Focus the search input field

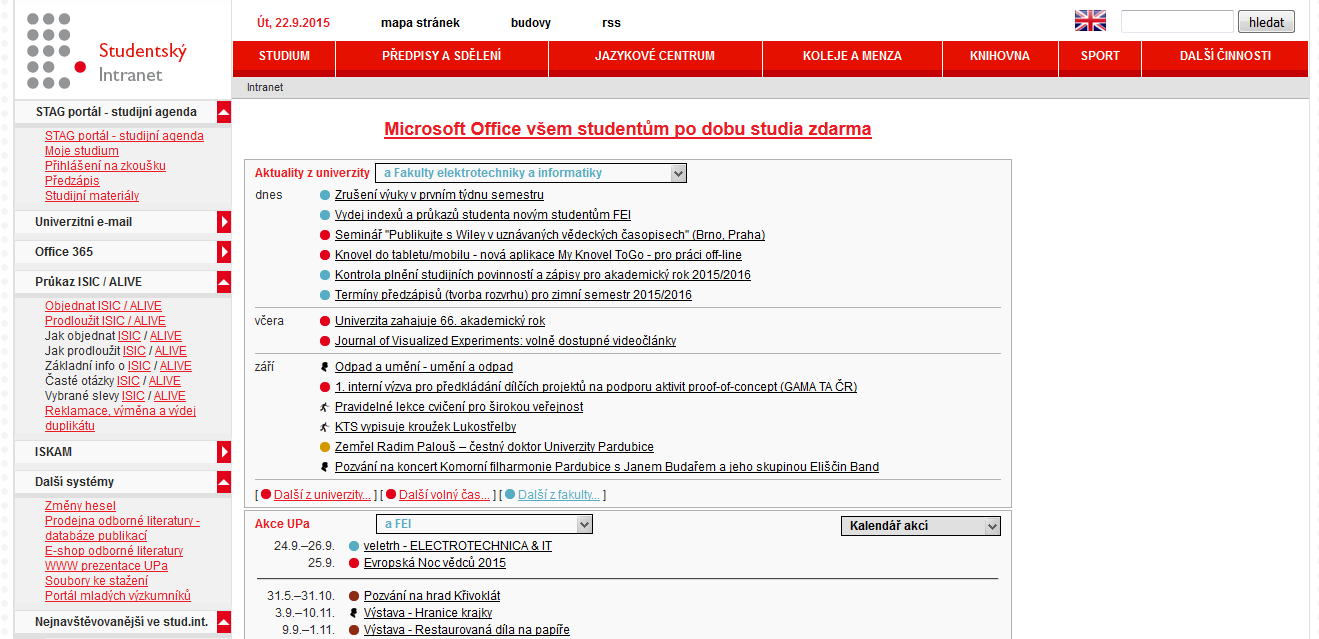1177,22
